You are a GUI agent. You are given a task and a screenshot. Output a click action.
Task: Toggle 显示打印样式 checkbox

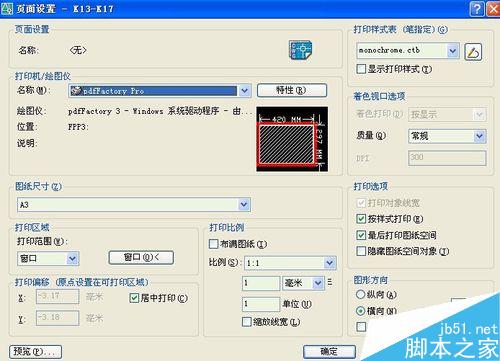(x=361, y=69)
